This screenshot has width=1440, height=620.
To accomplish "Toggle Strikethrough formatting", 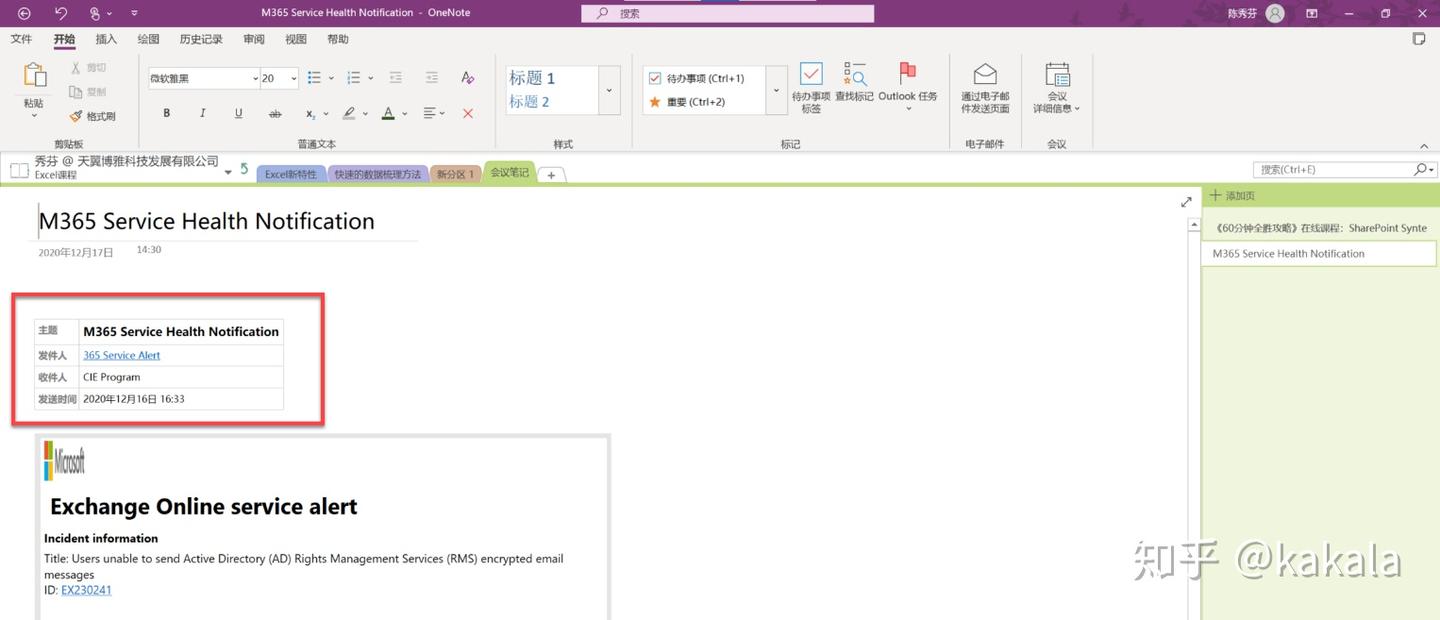I will 275,114.
